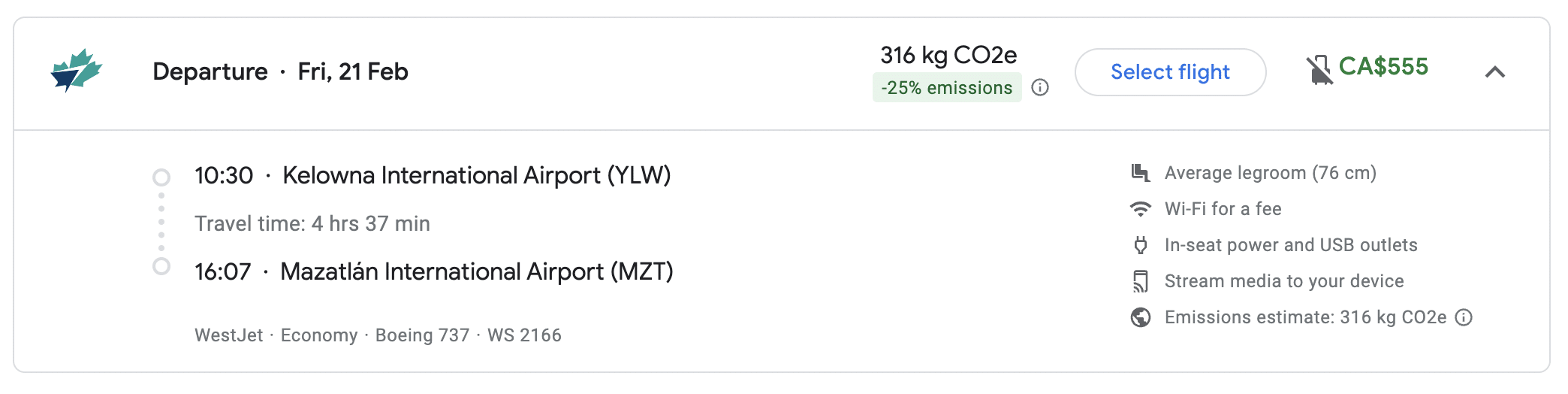Click the WestJet airline logo

click(76, 71)
